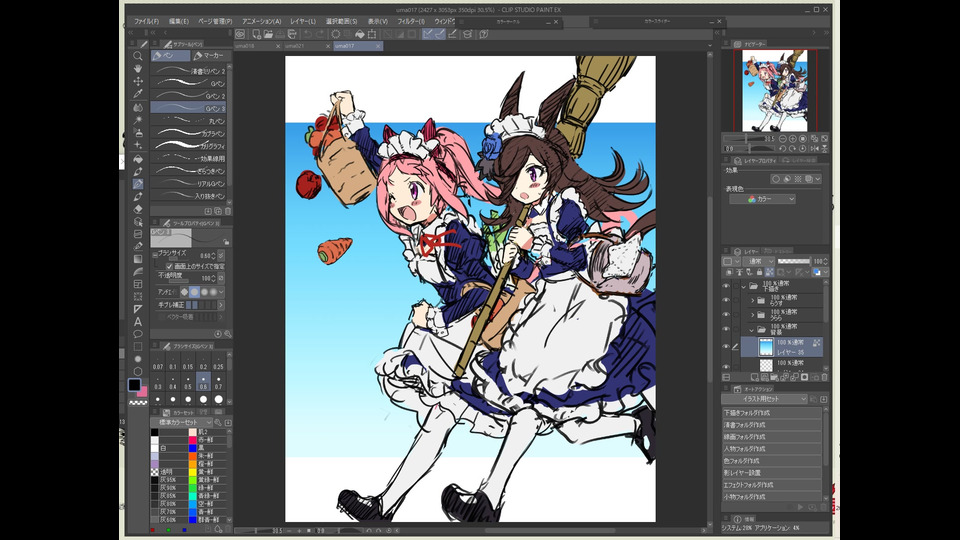
Task: Delete sub tool with trash icon
Action: coord(228,211)
